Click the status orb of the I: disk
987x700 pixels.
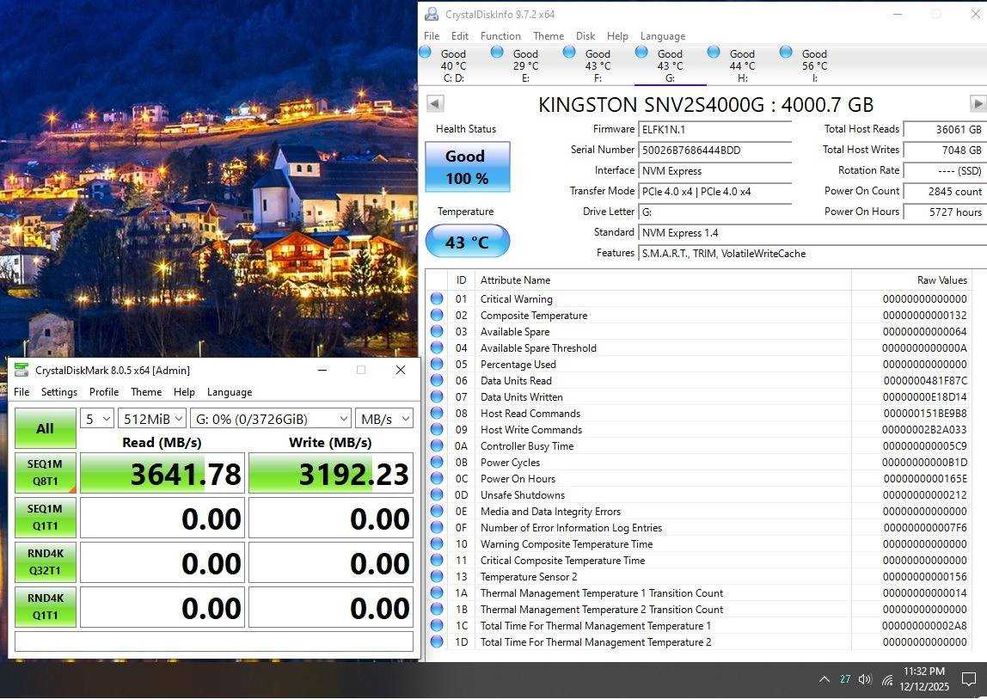pyautogui.click(x=786, y=52)
